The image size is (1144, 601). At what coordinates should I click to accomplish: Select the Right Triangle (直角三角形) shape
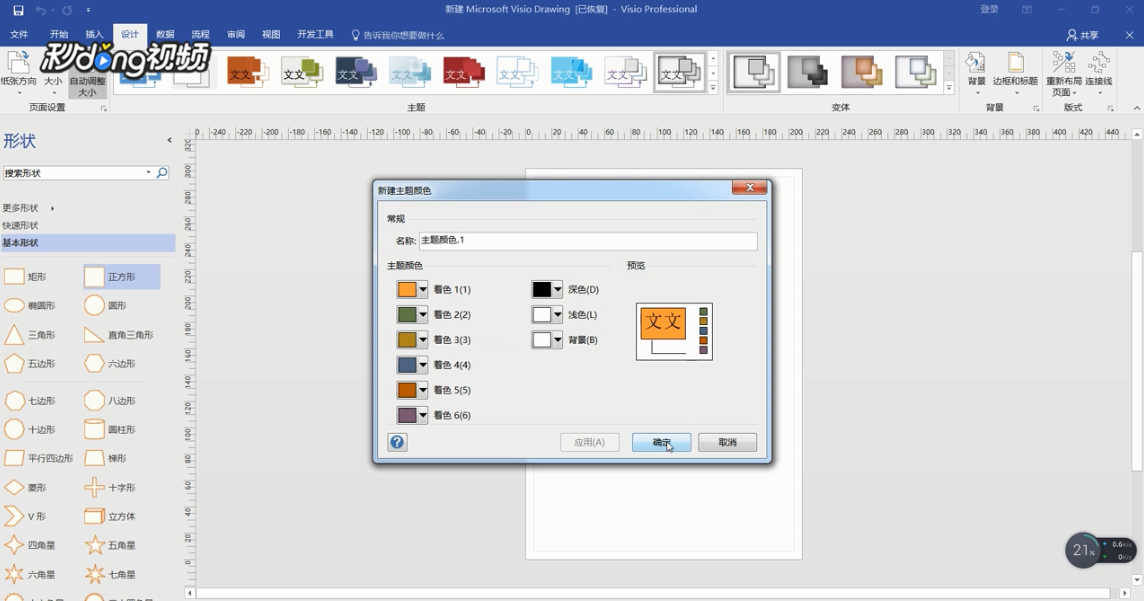tap(119, 335)
